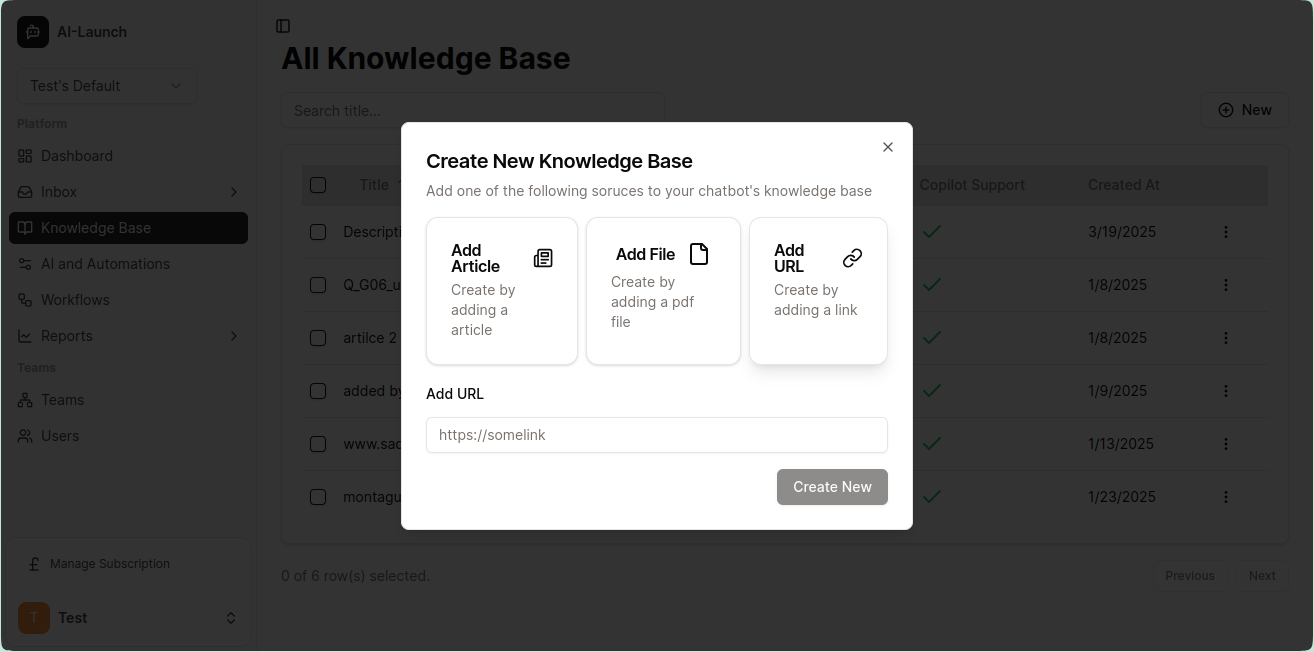Viewport: 1314px width, 652px height.
Task: Open the Dashboard page
Action: (x=128, y=156)
